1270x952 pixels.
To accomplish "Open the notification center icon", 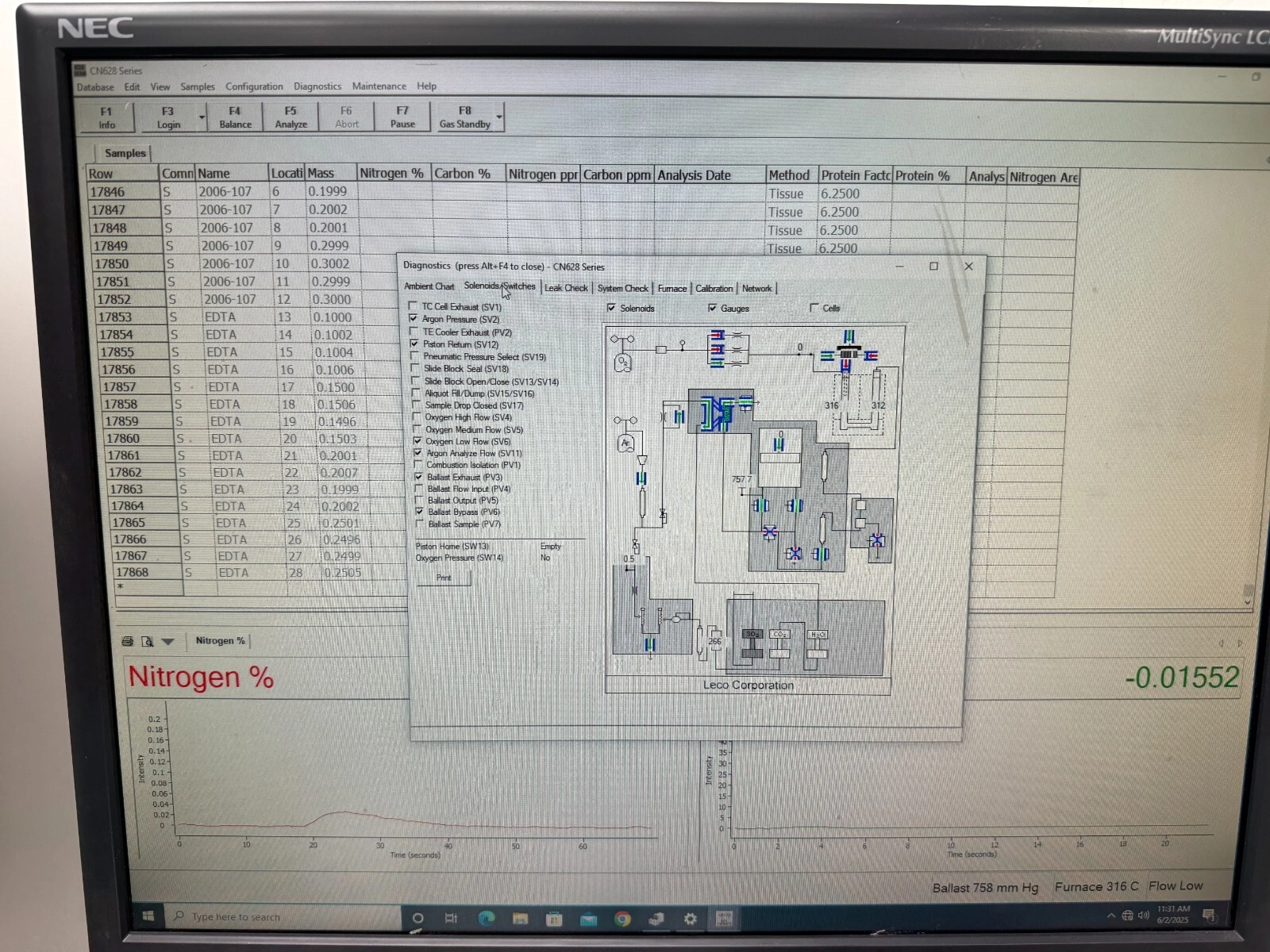I will [x=1209, y=916].
